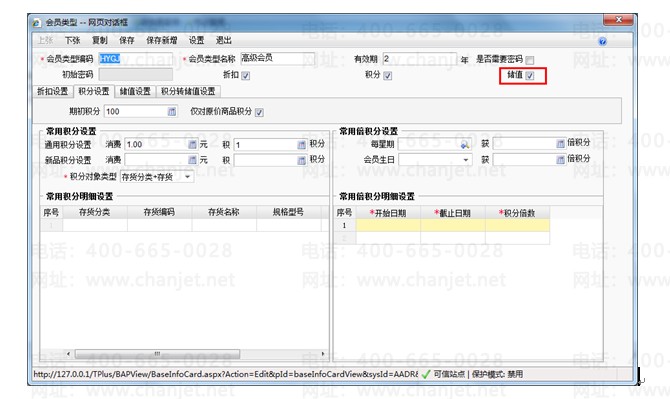Click row 1 开始日期 cell
Screen dimensions: 670x399
click(388, 225)
